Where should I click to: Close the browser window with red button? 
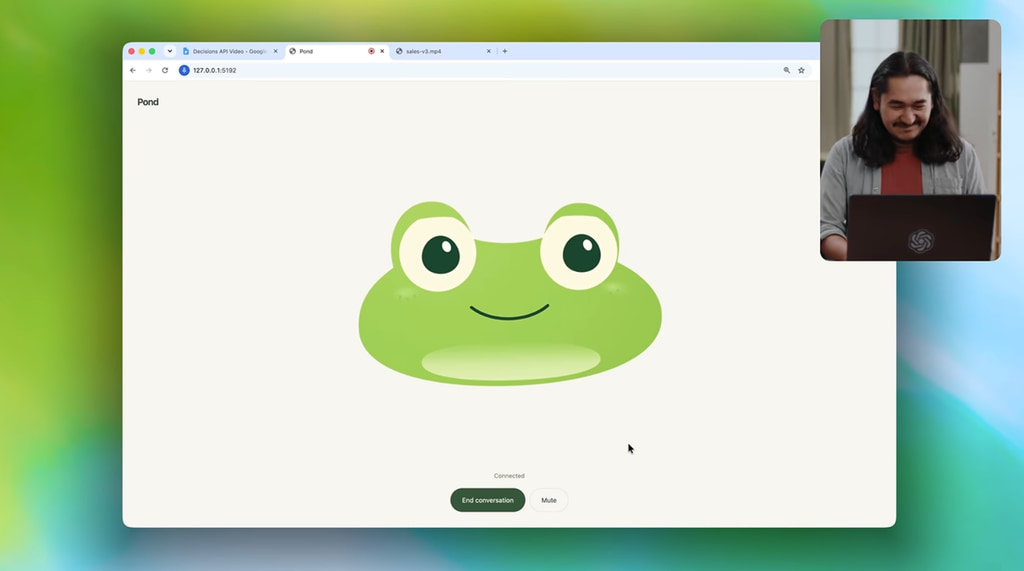pos(132,51)
